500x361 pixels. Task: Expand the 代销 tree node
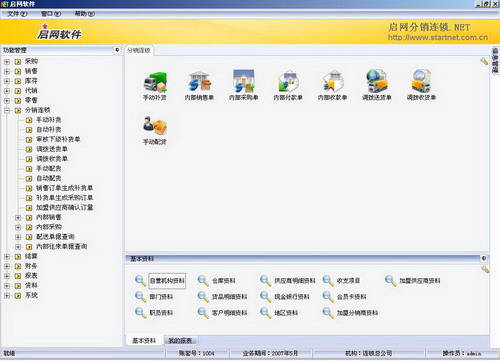pos(7,91)
